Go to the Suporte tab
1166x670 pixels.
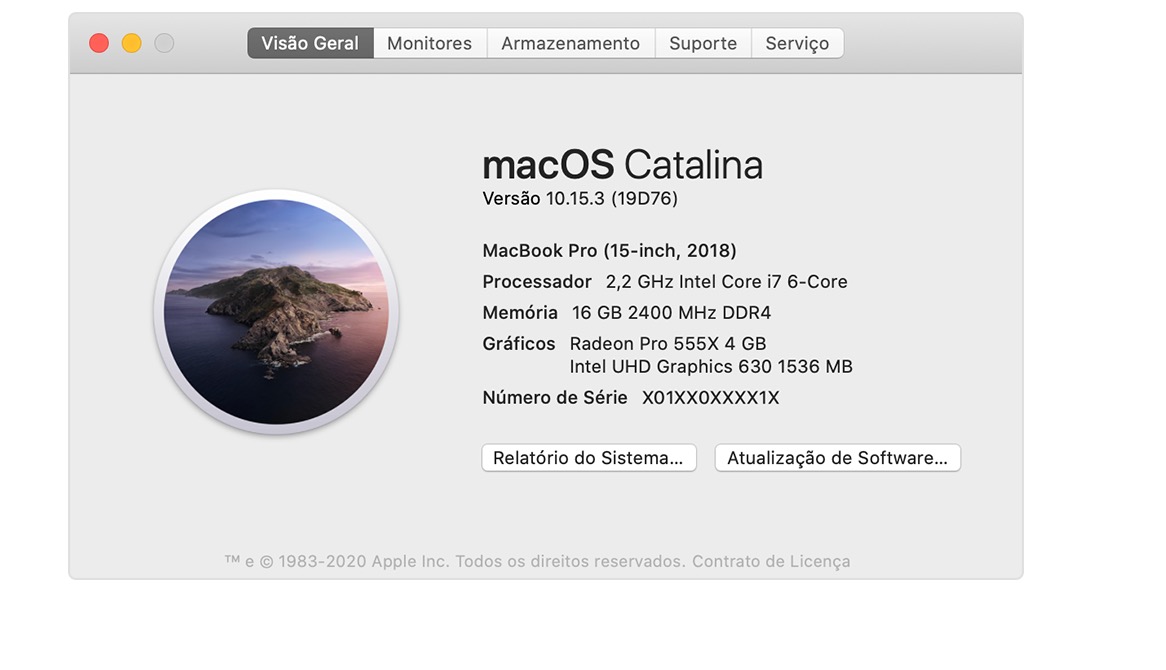point(702,43)
